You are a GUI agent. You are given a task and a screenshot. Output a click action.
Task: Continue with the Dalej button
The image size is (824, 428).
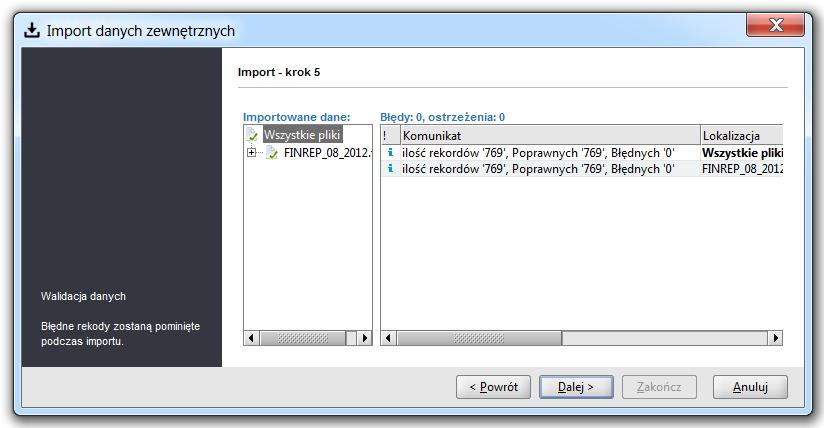576,387
